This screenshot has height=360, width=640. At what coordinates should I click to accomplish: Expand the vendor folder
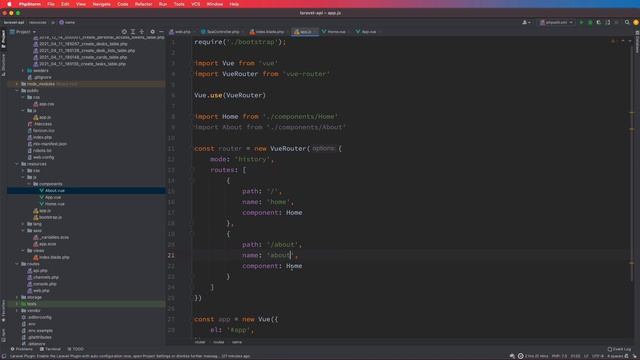point(17,311)
